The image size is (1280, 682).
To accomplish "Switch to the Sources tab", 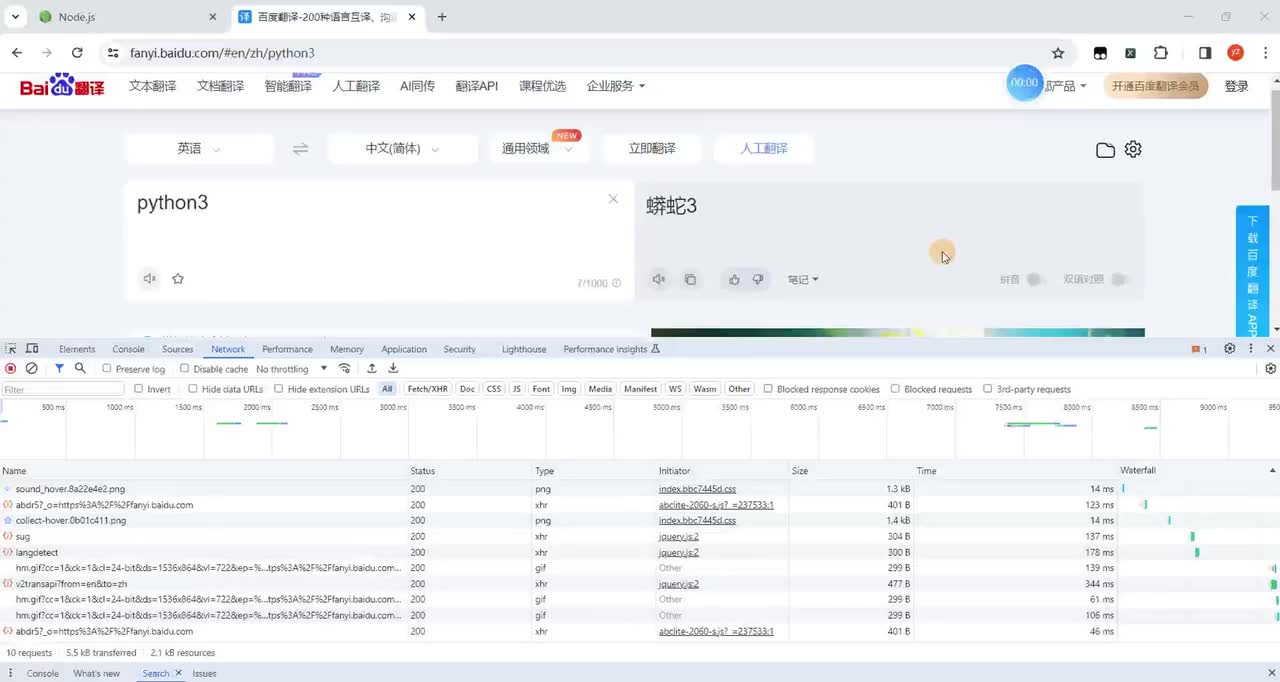I will pos(177,349).
